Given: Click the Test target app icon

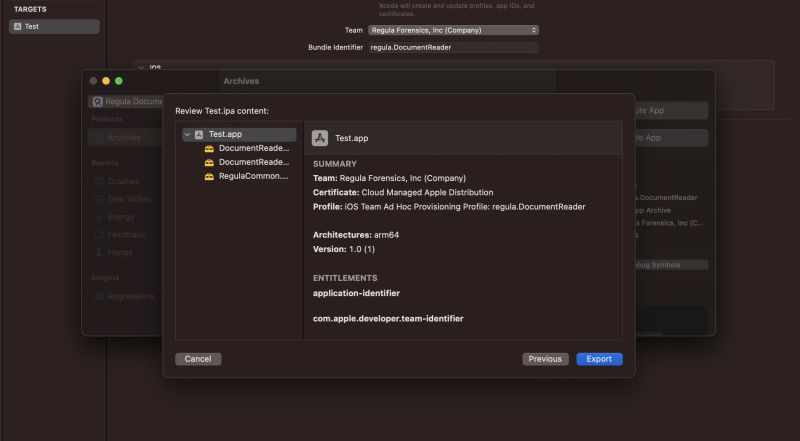Looking at the screenshot, I should (x=18, y=27).
